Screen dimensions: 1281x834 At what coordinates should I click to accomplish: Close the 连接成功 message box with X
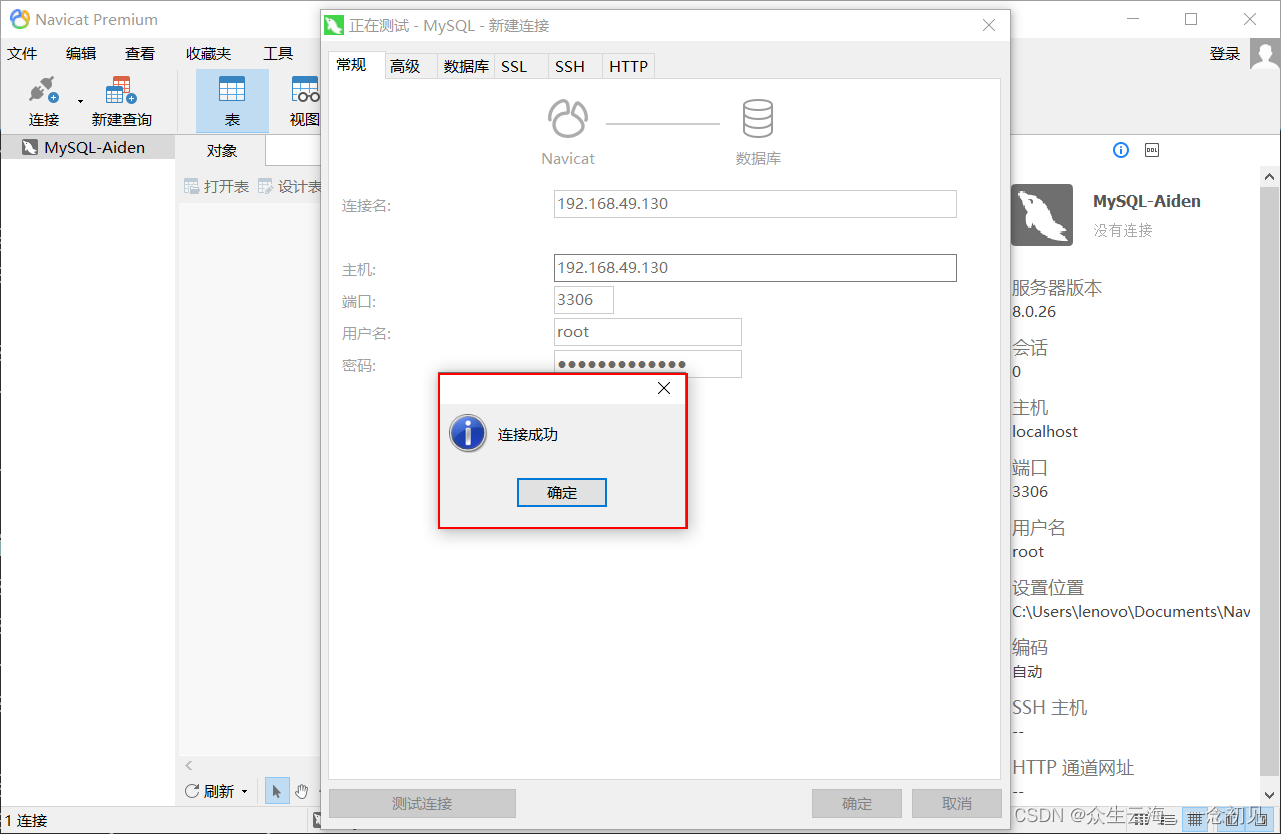tap(664, 389)
